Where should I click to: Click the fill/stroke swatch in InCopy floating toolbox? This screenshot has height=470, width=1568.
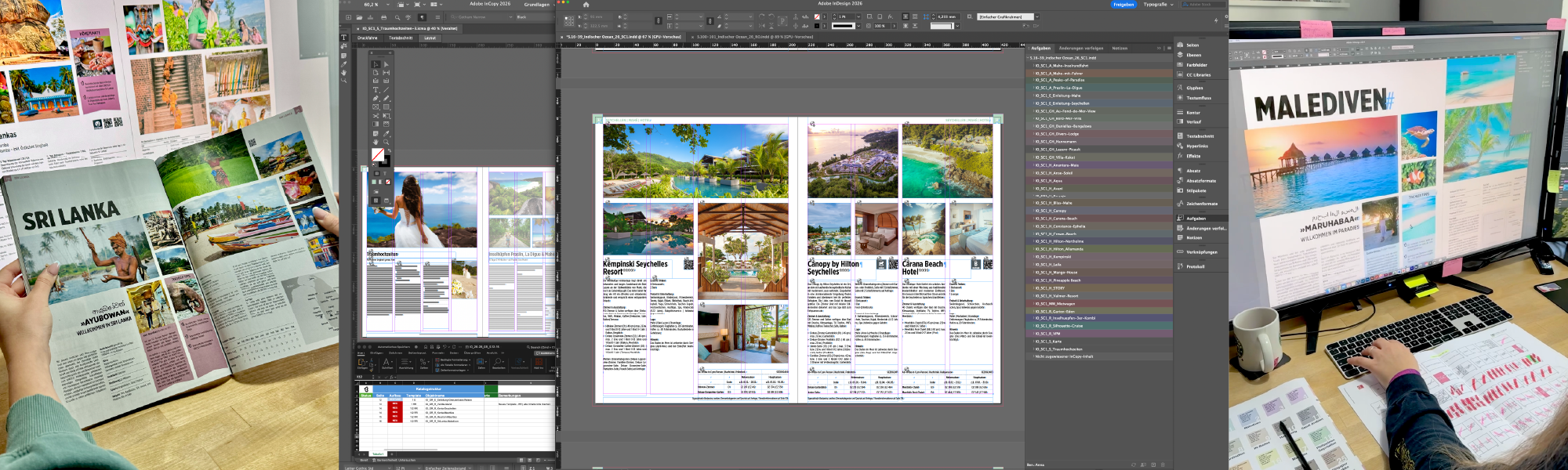pyautogui.click(x=379, y=156)
